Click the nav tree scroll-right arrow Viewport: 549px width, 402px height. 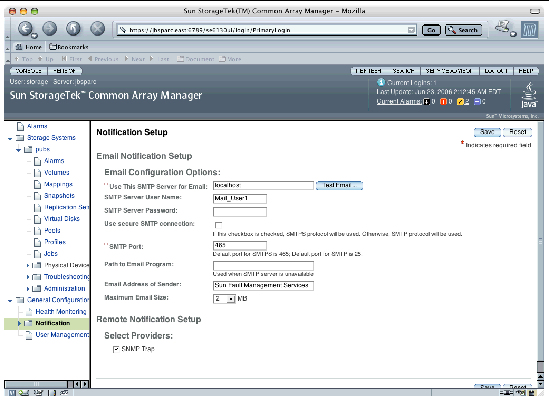pos(85,384)
